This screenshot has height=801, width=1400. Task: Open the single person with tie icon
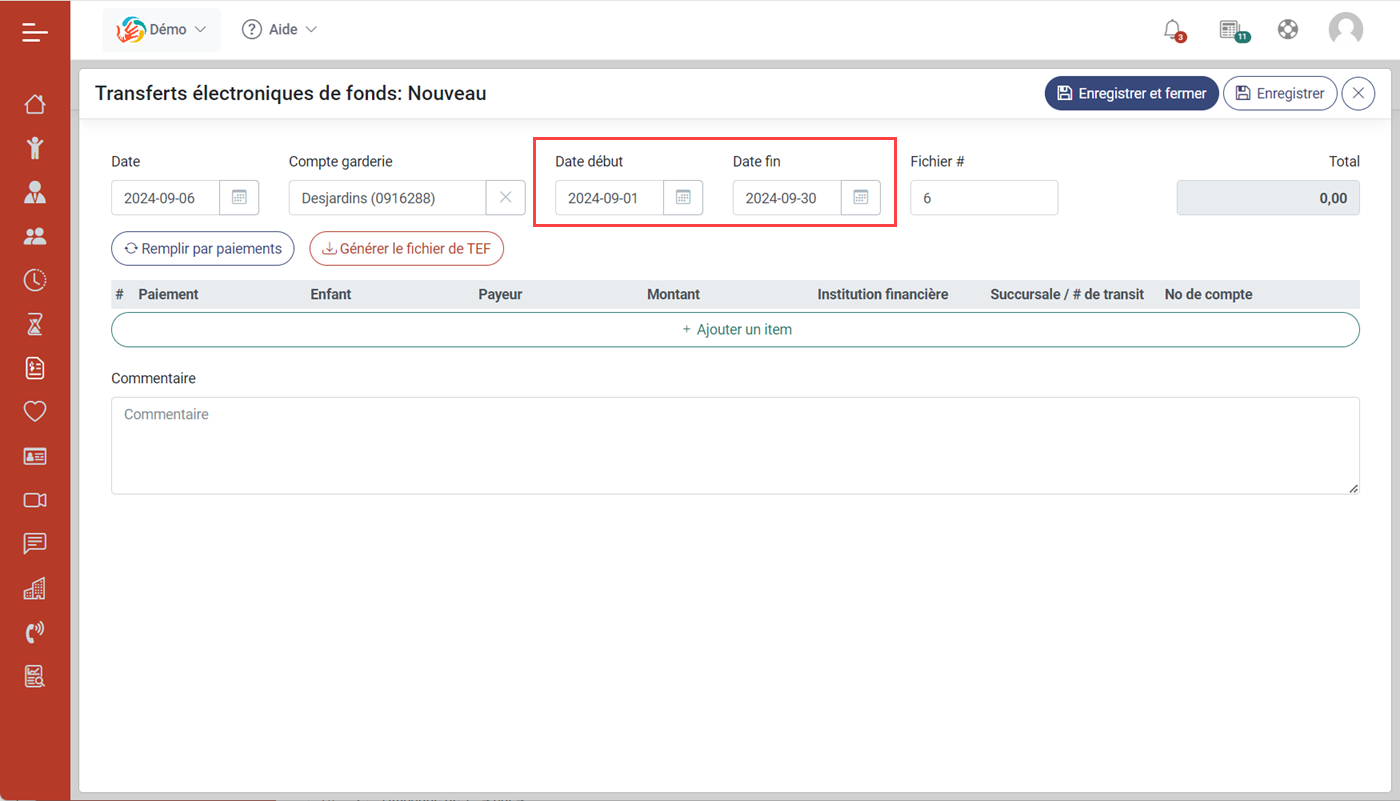click(35, 192)
